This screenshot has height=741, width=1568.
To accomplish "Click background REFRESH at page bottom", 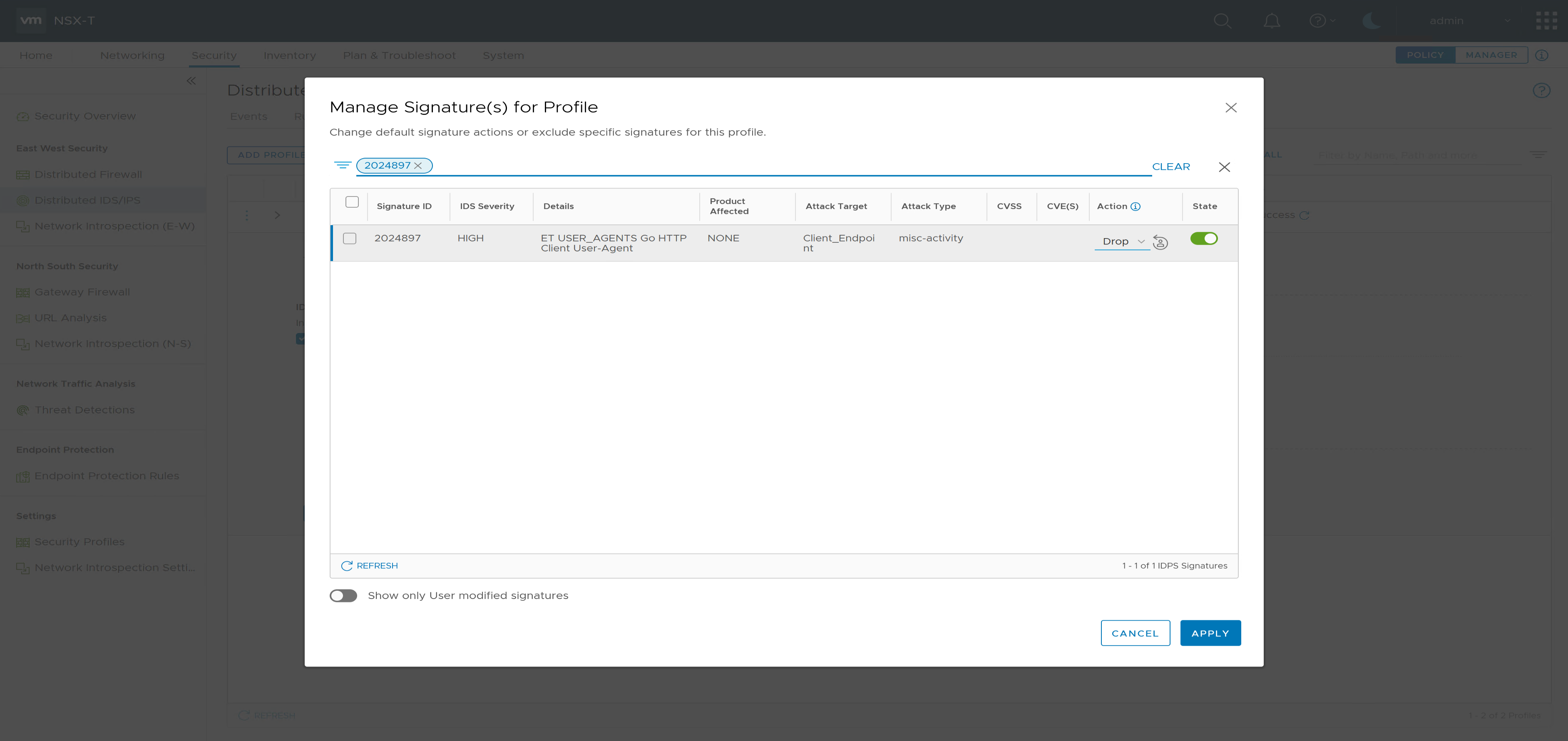I will tap(267, 716).
